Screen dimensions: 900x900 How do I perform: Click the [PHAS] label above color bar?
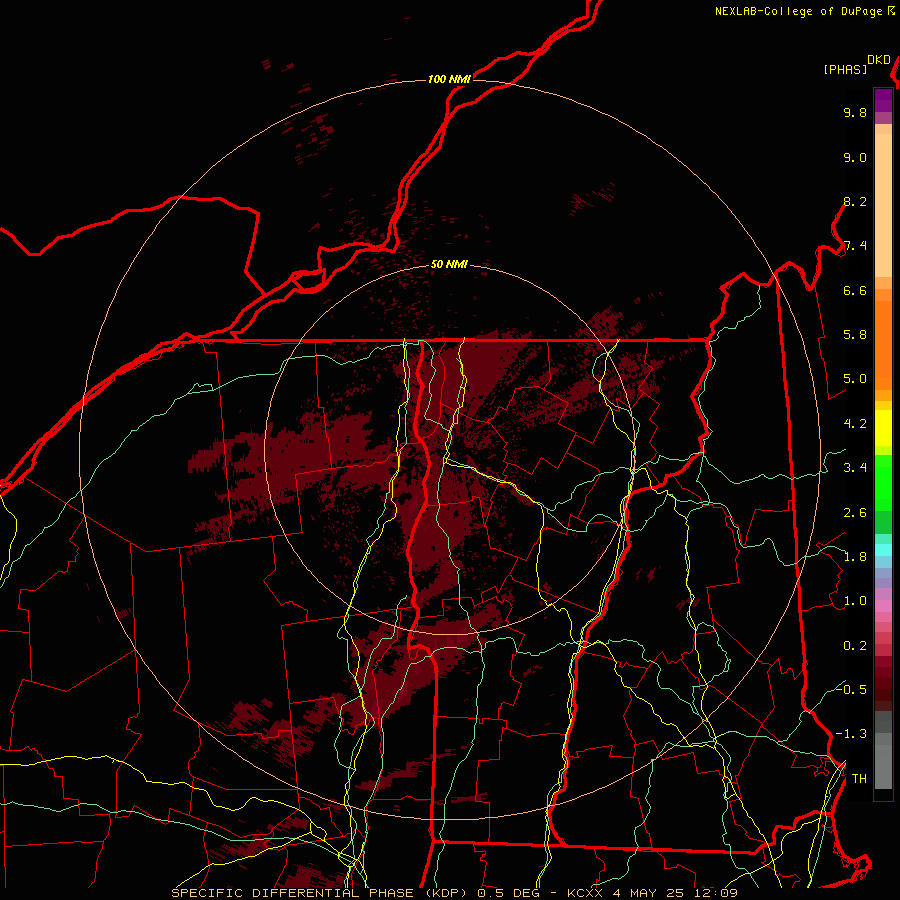click(845, 69)
